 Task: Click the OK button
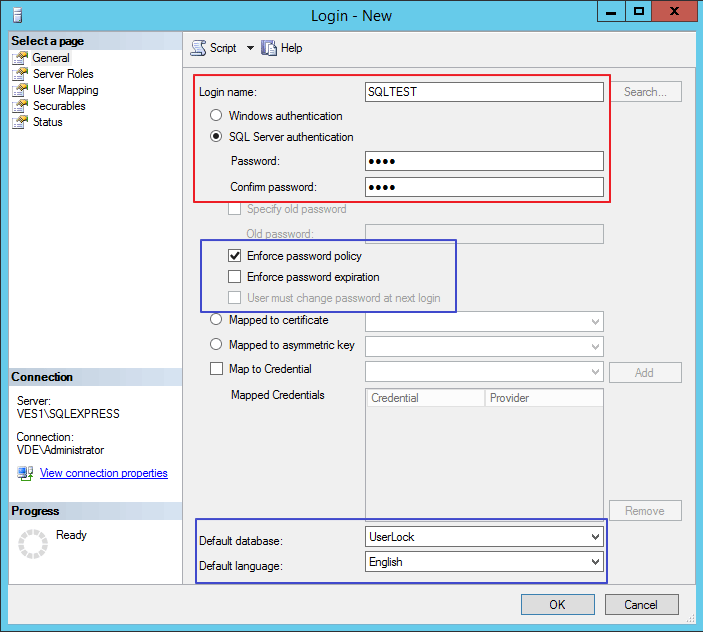[558, 605]
